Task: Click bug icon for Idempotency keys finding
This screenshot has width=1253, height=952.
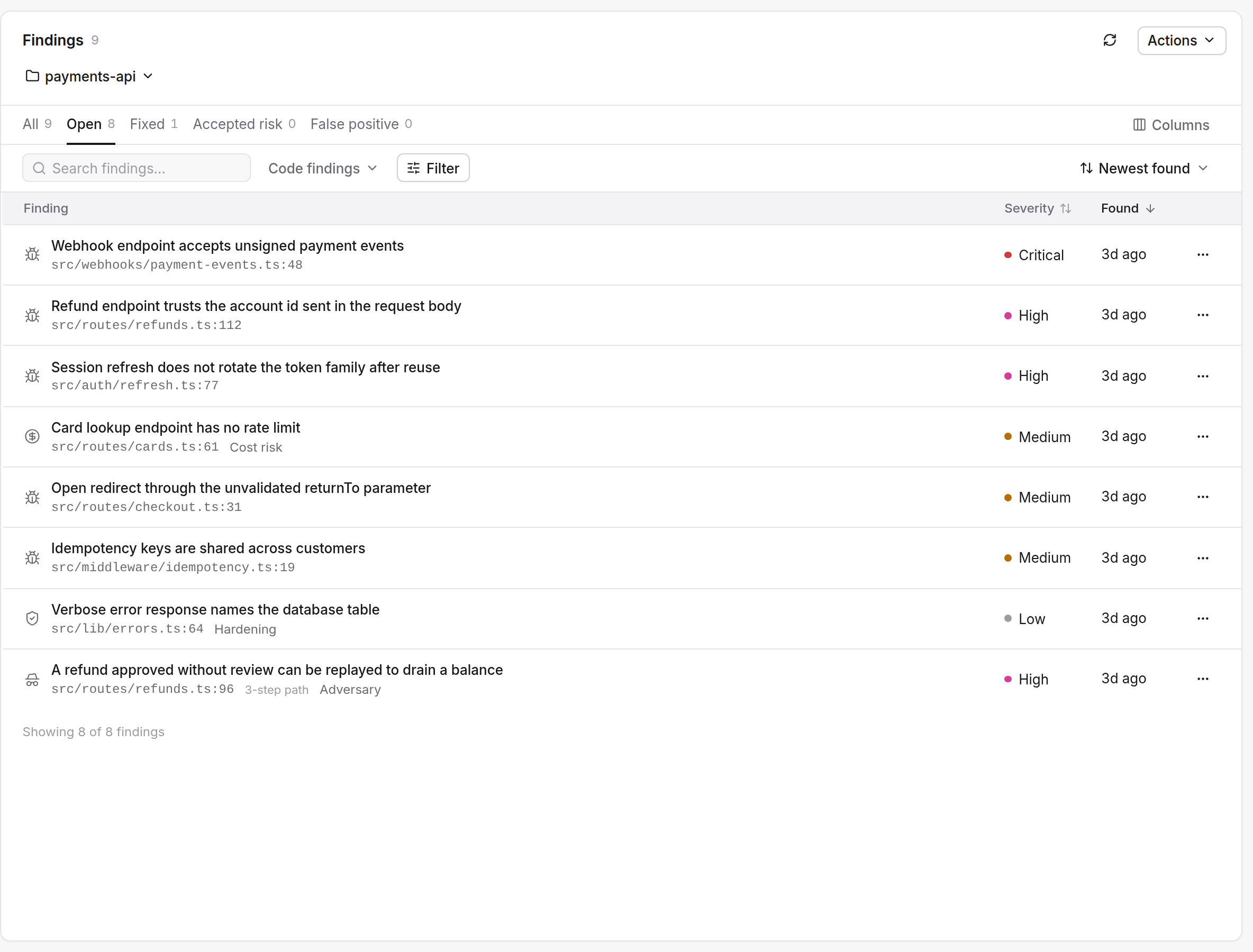Action: coord(32,557)
